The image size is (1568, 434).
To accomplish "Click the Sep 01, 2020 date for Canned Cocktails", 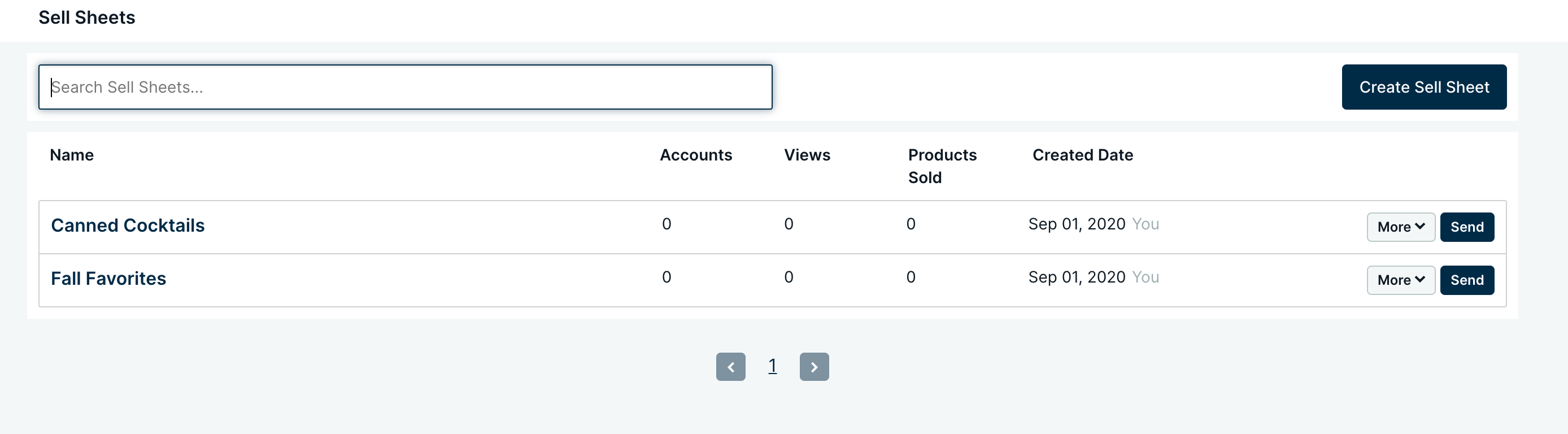I will coord(1077,224).
